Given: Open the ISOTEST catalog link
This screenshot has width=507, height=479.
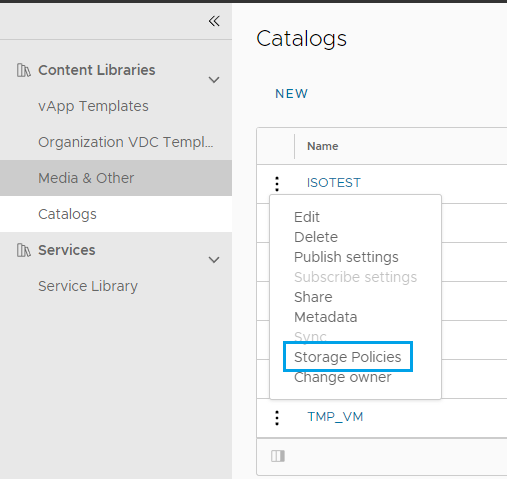Looking at the screenshot, I should (x=334, y=183).
